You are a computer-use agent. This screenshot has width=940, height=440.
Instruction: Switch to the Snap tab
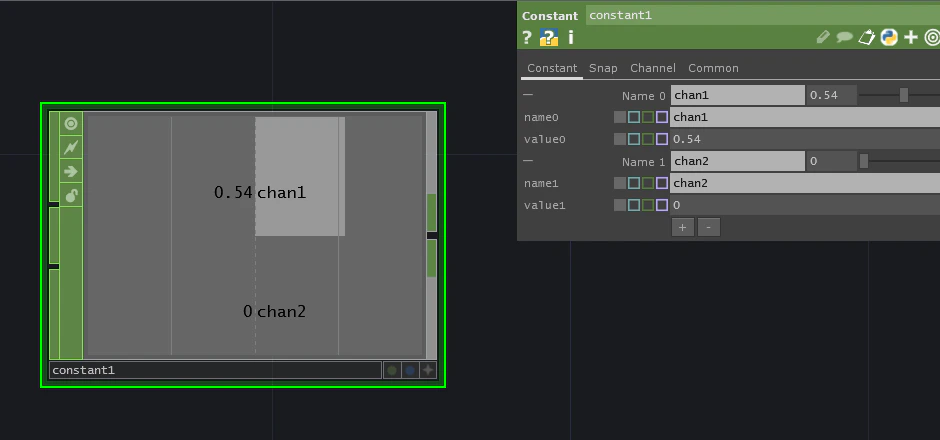(x=603, y=68)
